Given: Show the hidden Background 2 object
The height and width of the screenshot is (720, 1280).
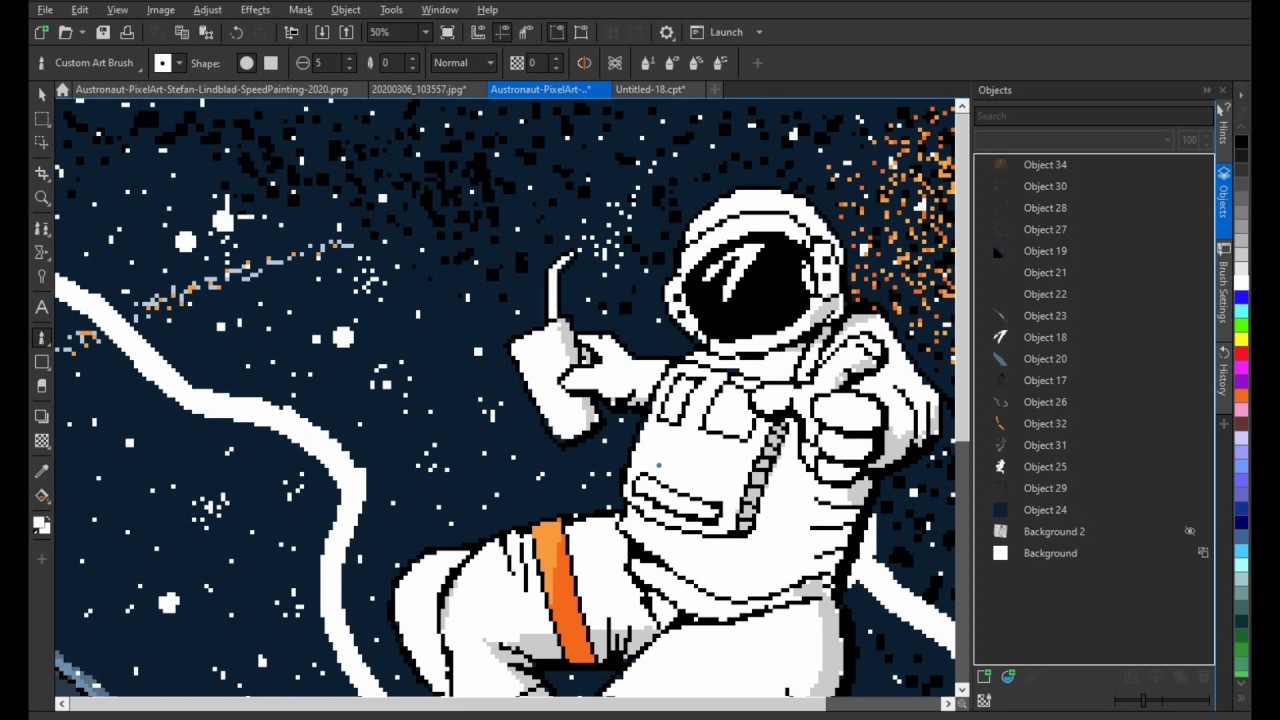Looking at the screenshot, I should tap(1190, 532).
